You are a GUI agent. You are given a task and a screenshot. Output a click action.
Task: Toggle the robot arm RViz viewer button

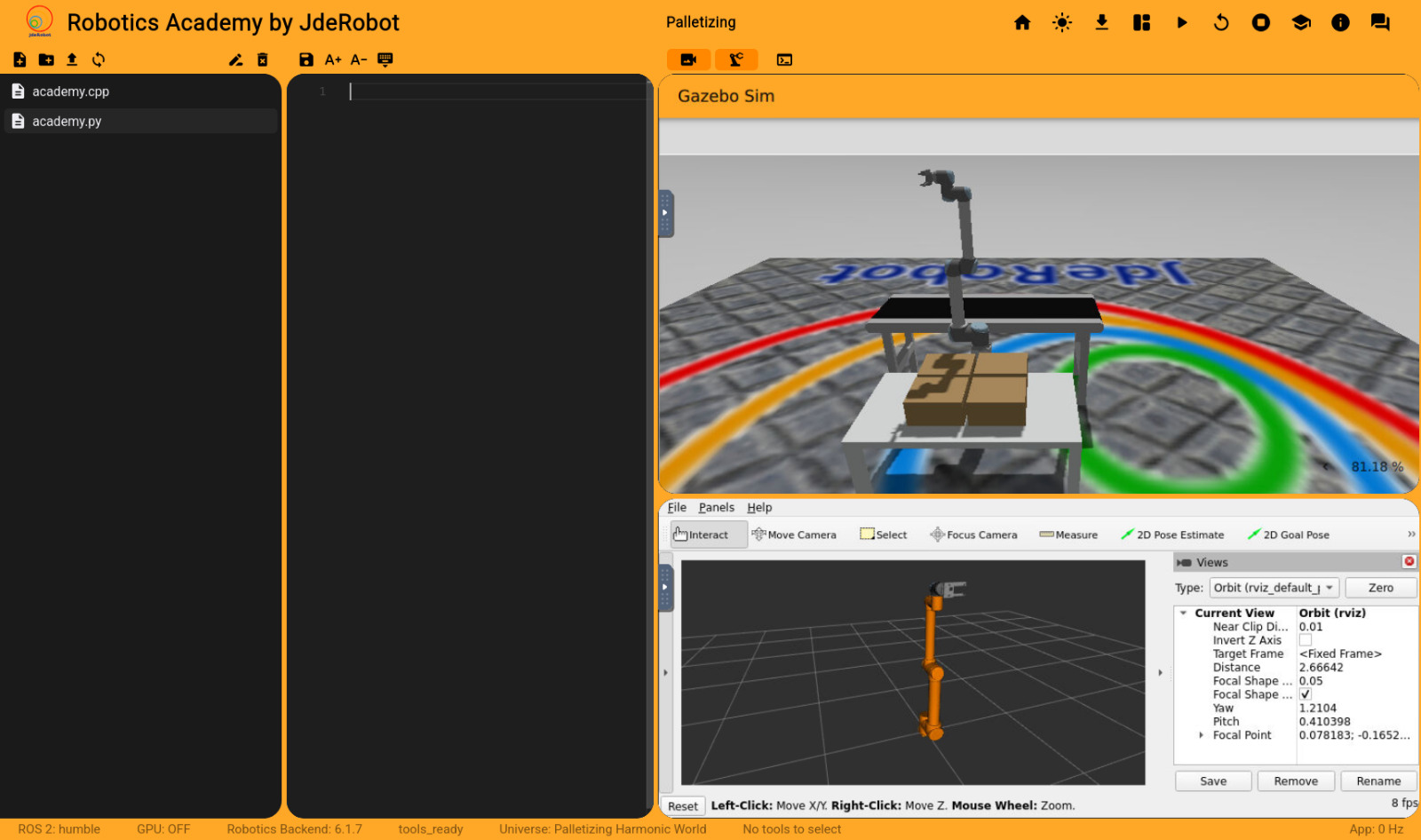pos(736,59)
